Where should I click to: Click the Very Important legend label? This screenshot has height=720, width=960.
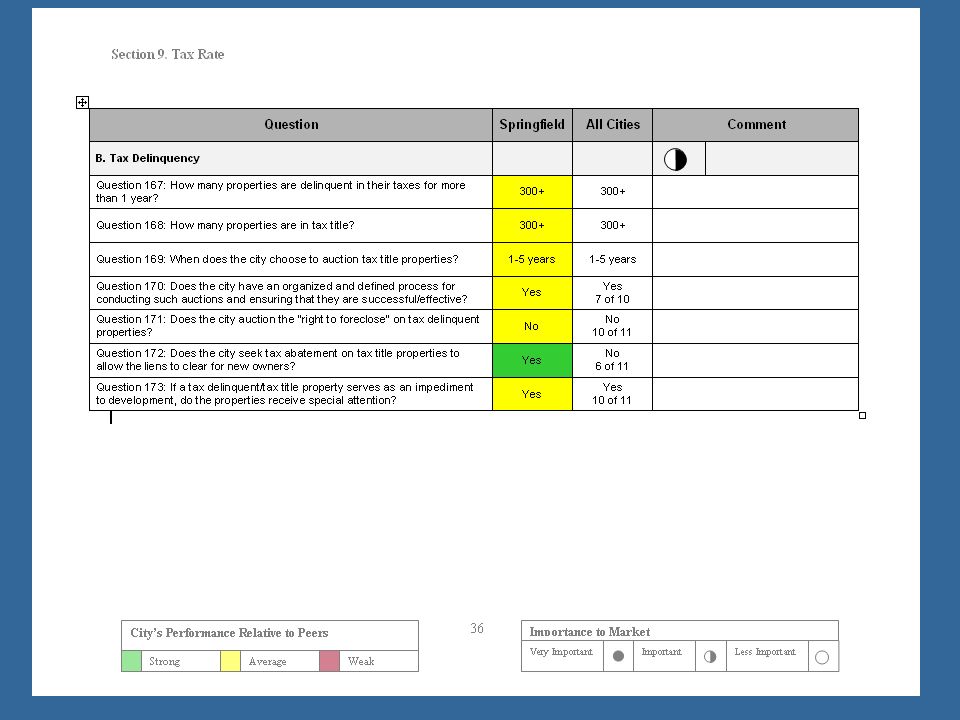(561, 651)
